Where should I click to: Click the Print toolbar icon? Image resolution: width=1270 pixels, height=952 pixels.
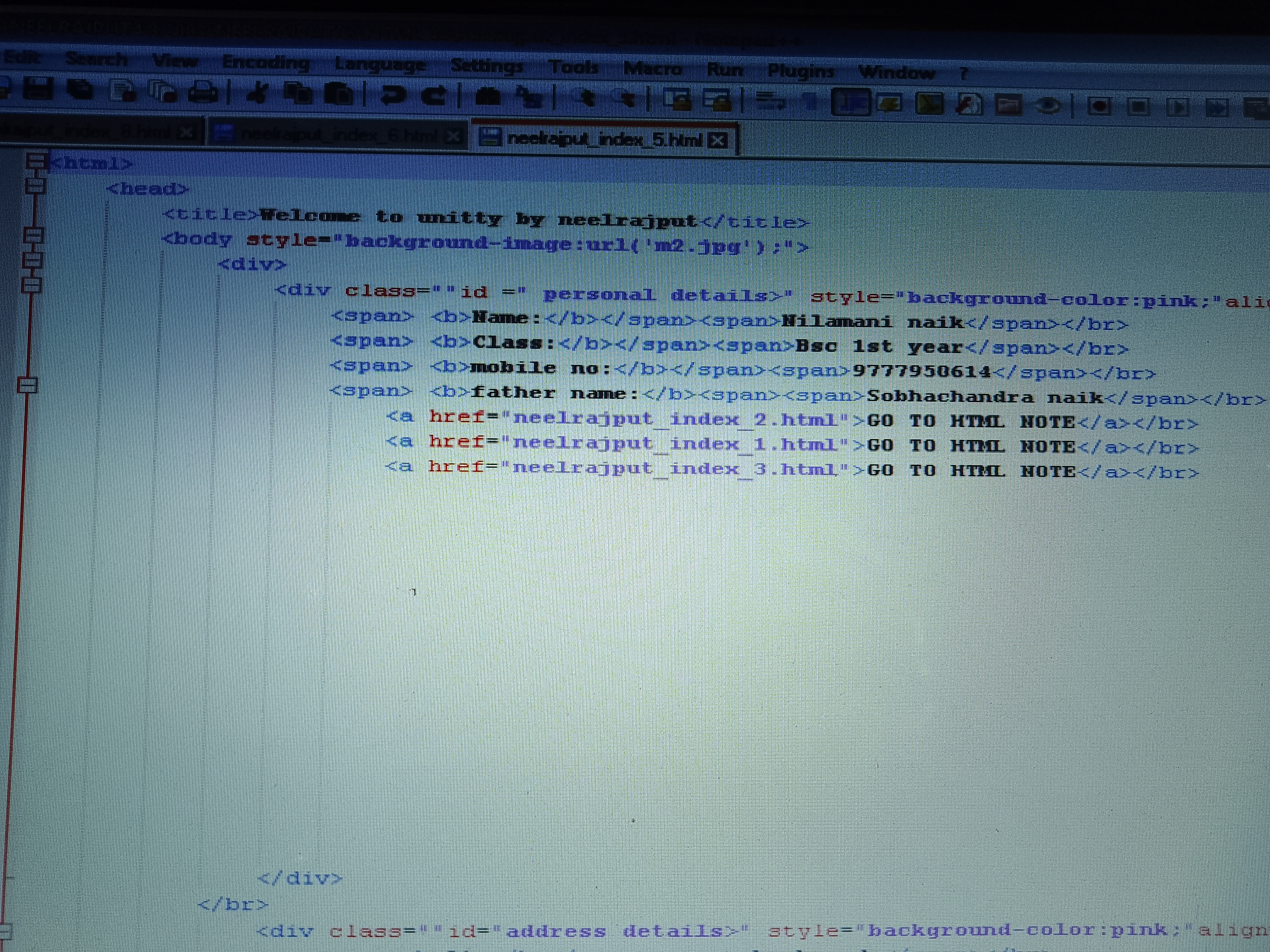coord(203,92)
